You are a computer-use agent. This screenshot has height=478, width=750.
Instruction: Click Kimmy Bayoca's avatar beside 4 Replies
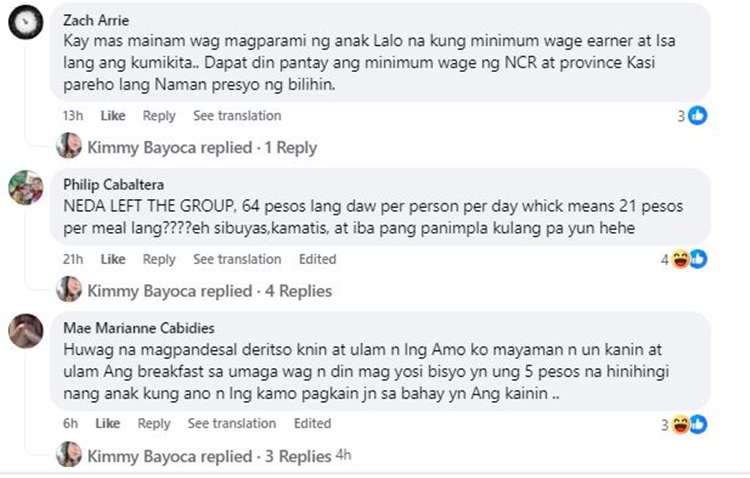click(x=69, y=291)
